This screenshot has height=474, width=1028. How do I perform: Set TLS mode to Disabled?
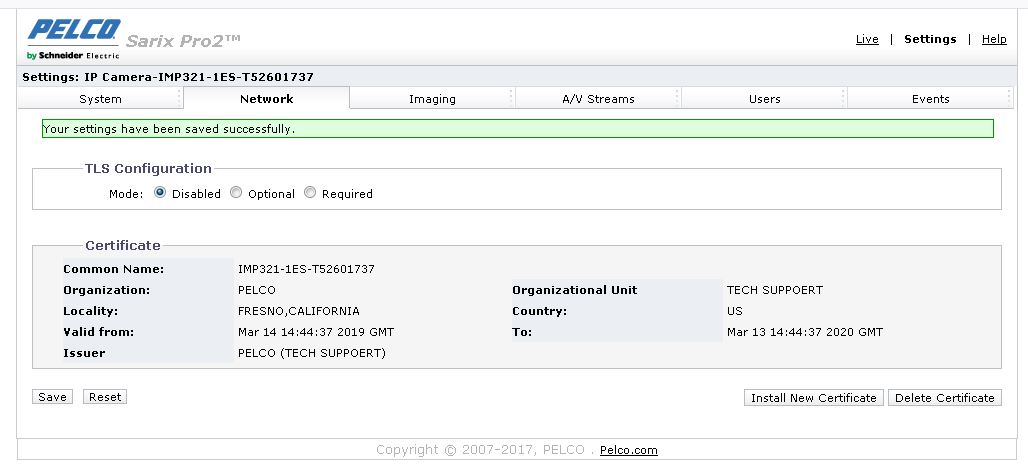click(x=160, y=193)
